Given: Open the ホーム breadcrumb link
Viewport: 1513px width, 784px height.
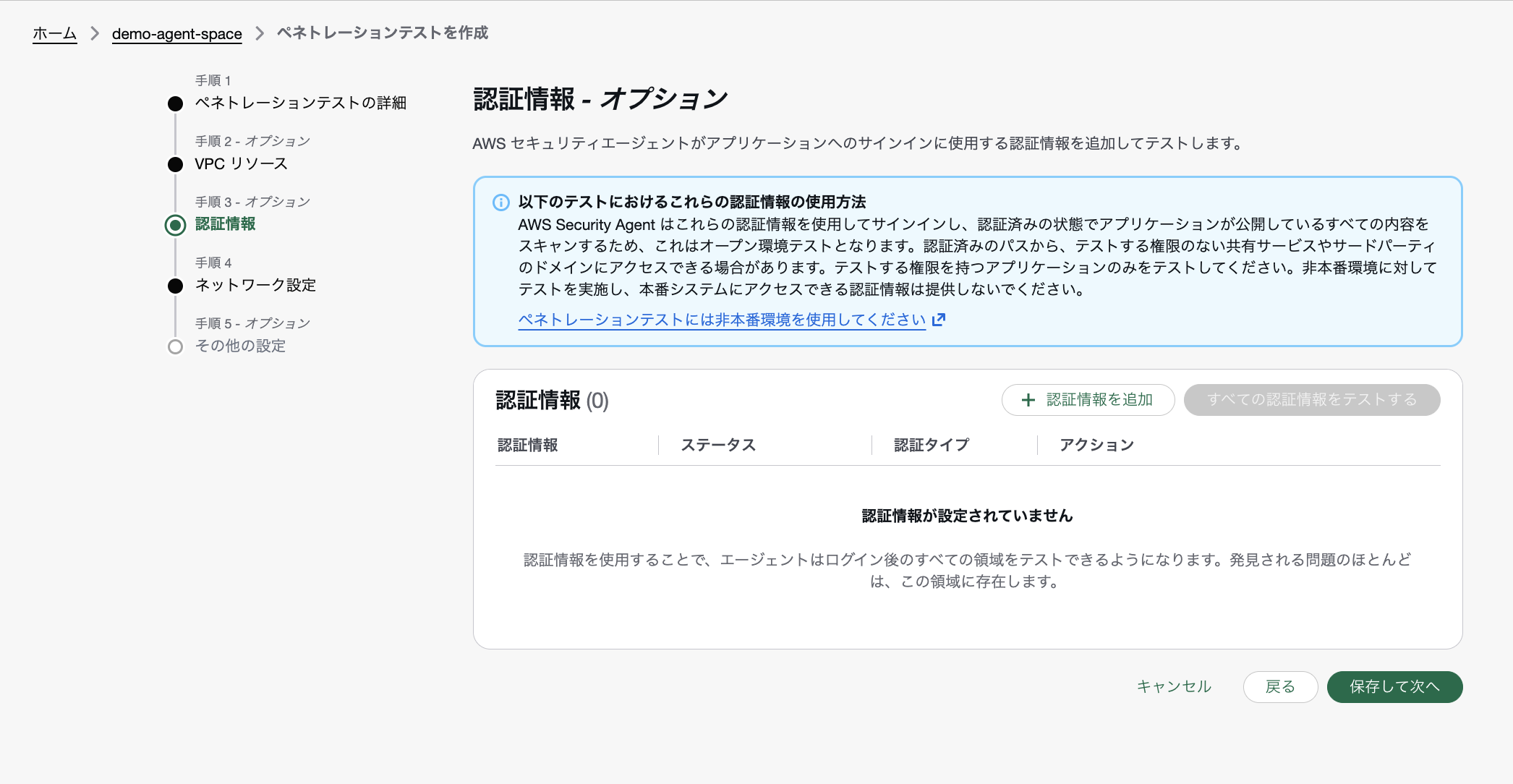Looking at the screenshot, I should pos(54,33).
